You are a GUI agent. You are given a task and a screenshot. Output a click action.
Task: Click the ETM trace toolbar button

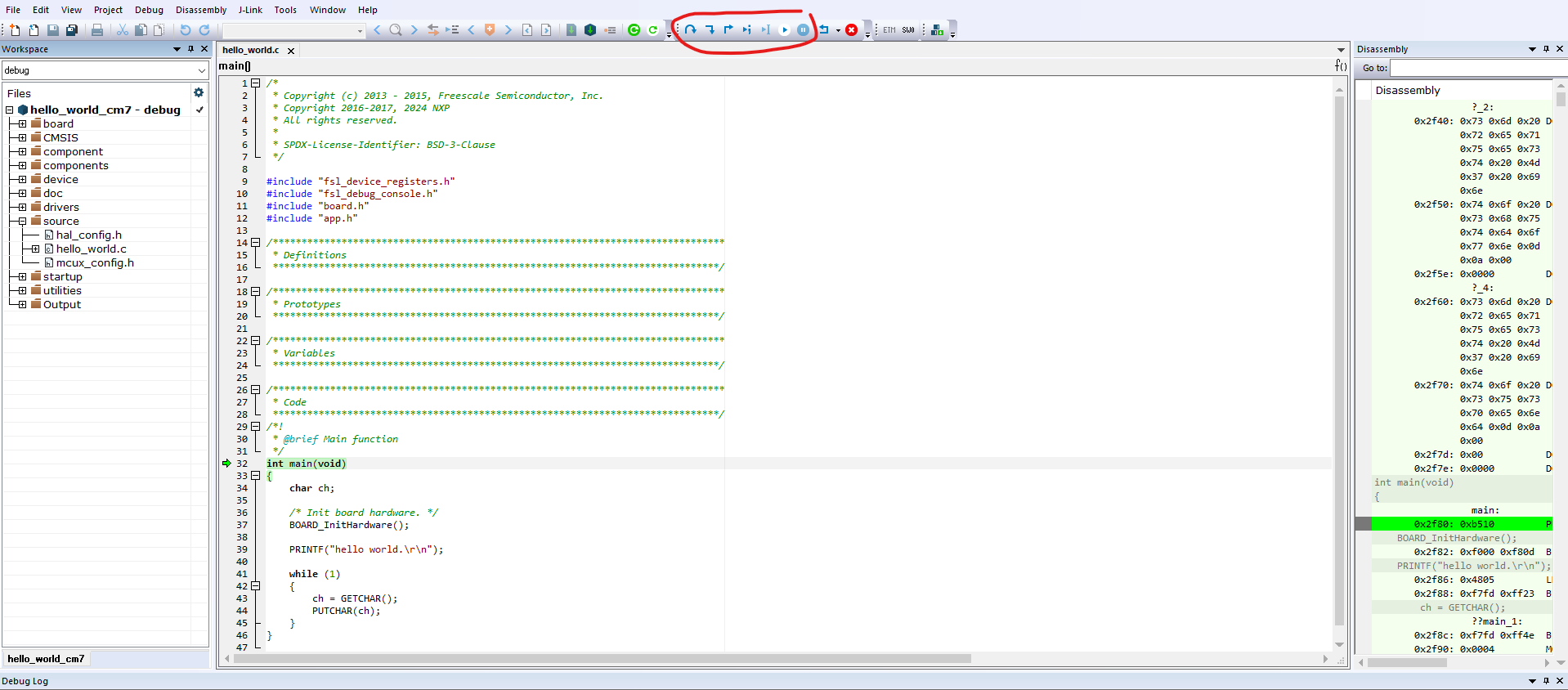pos(889,30)
